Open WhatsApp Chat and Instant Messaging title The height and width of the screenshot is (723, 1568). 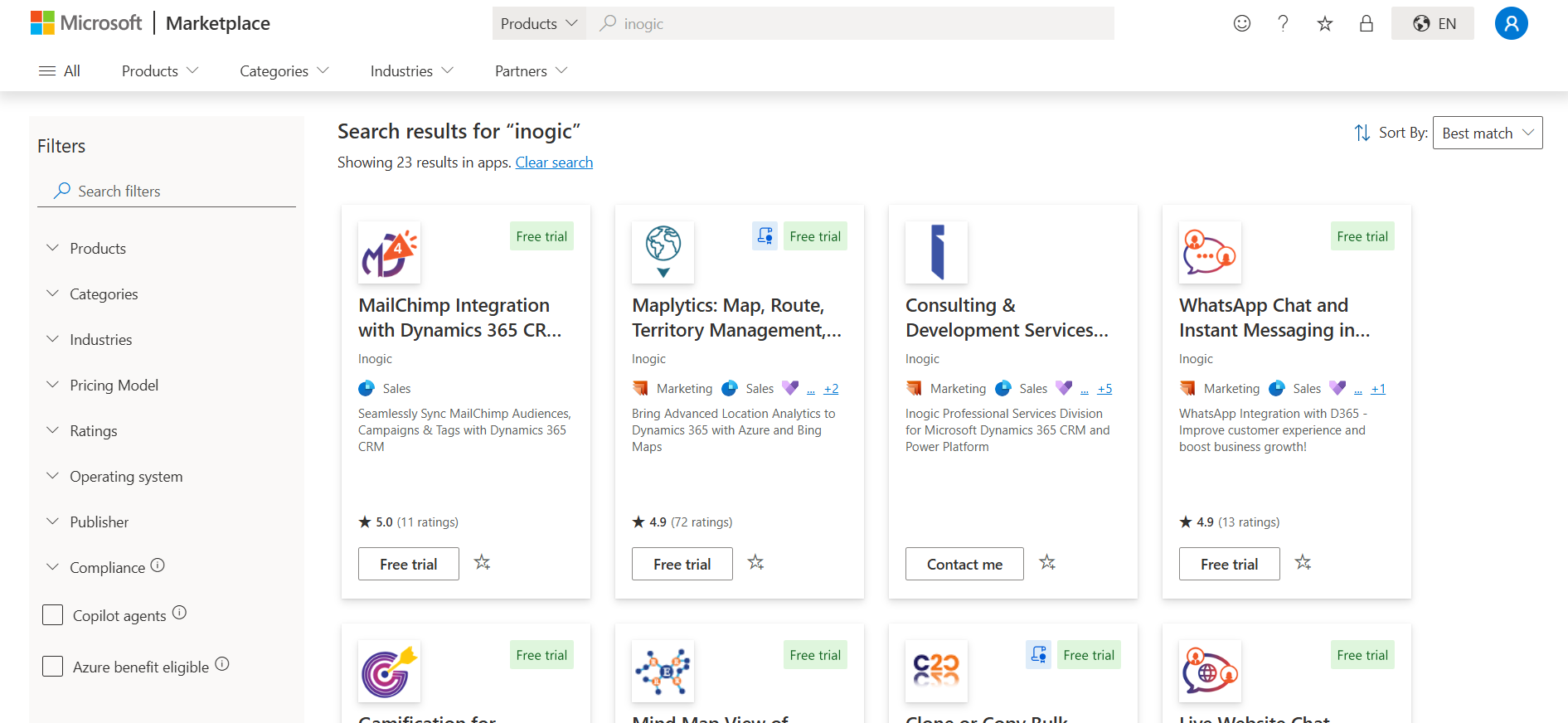click(x=1274, y=318)
